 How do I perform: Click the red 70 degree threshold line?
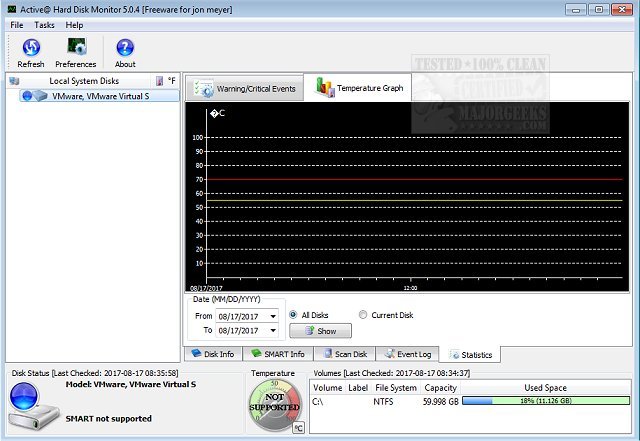click(414, 179)
